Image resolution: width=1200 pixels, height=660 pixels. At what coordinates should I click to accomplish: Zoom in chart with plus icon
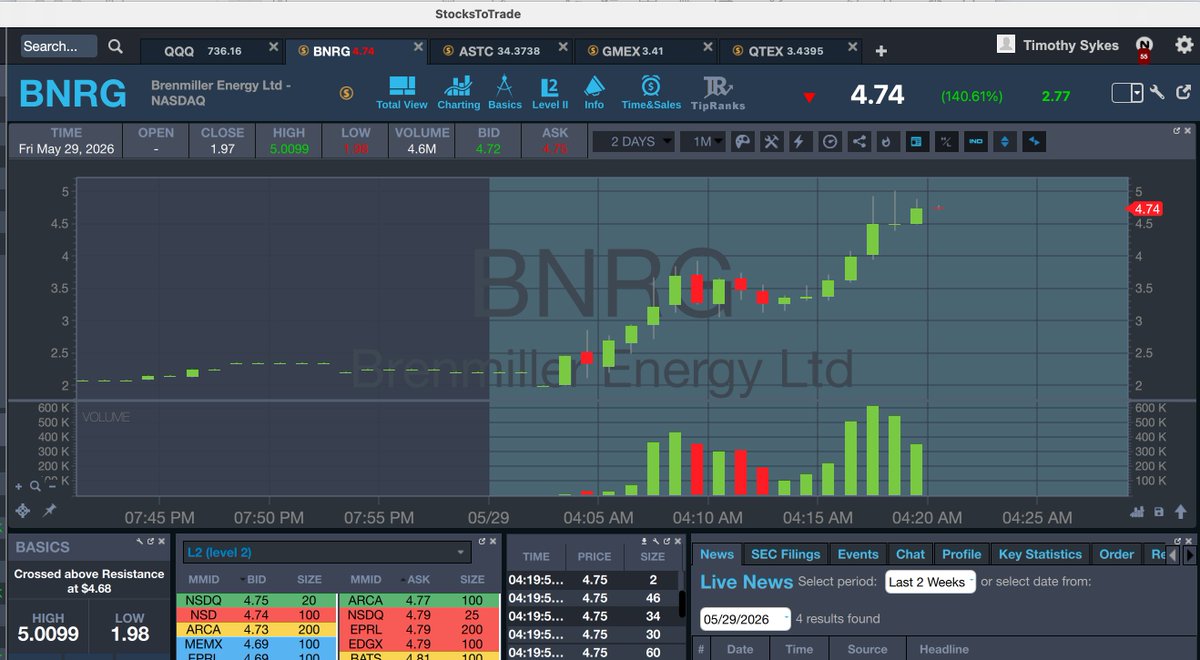click(x=18, y=486)
